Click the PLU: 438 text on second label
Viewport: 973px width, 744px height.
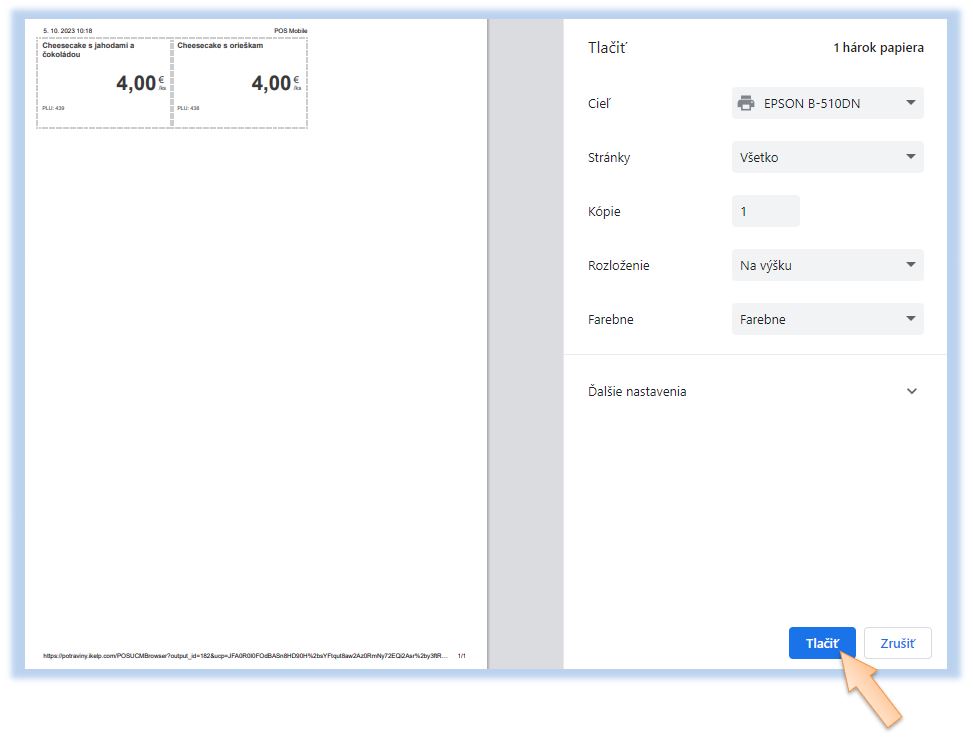pyautogui.click(x=188, y=108)
